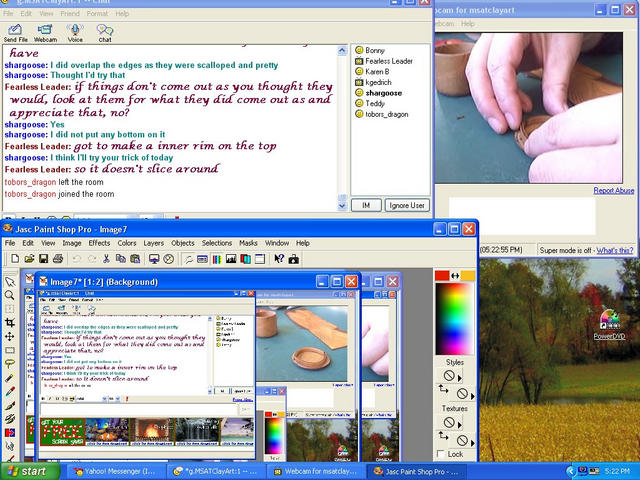
Task: Click the Ignore User button
Action: click(x=407, y=205)
